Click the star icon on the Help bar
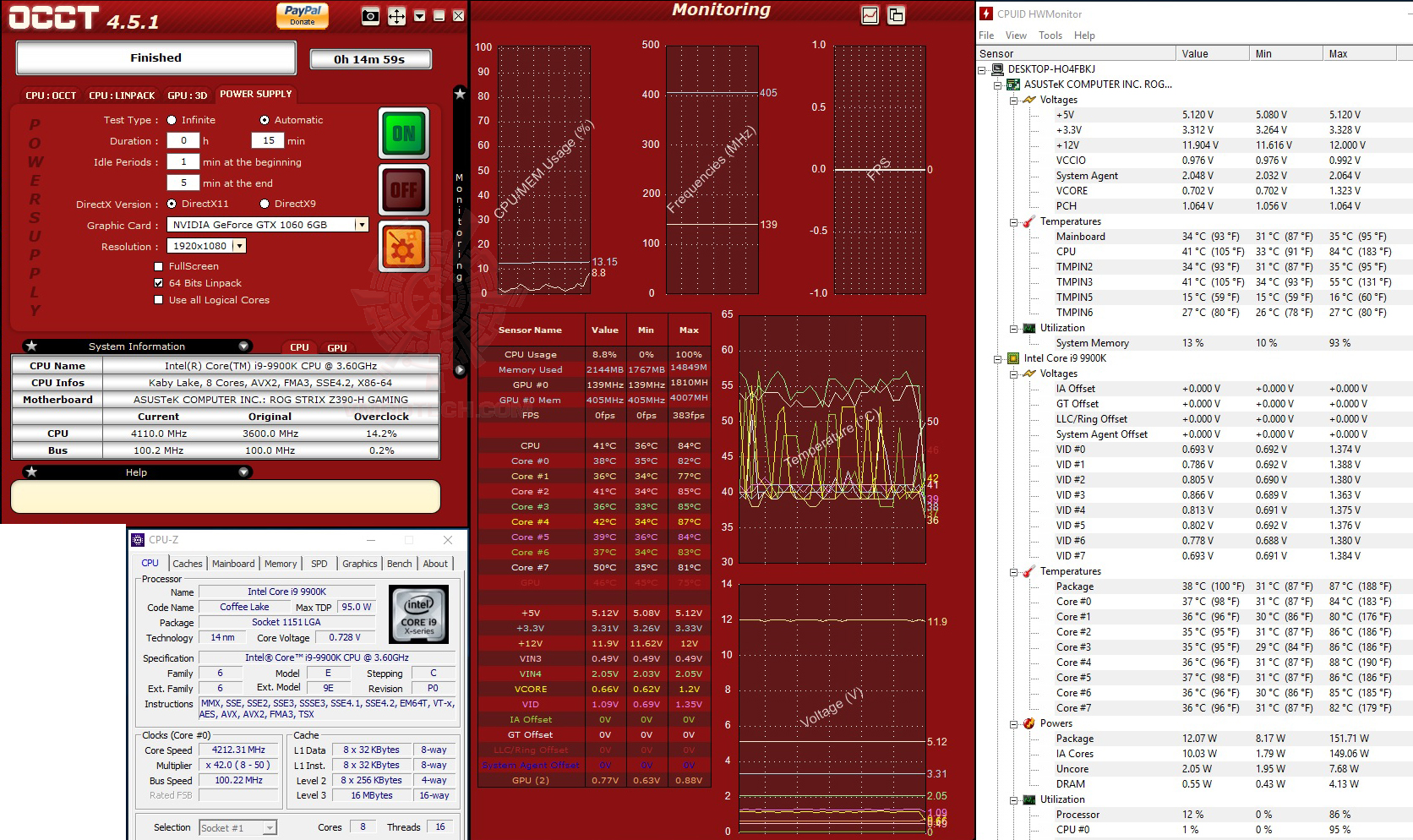Screen dimensions: 1413x840 point(31,472)
